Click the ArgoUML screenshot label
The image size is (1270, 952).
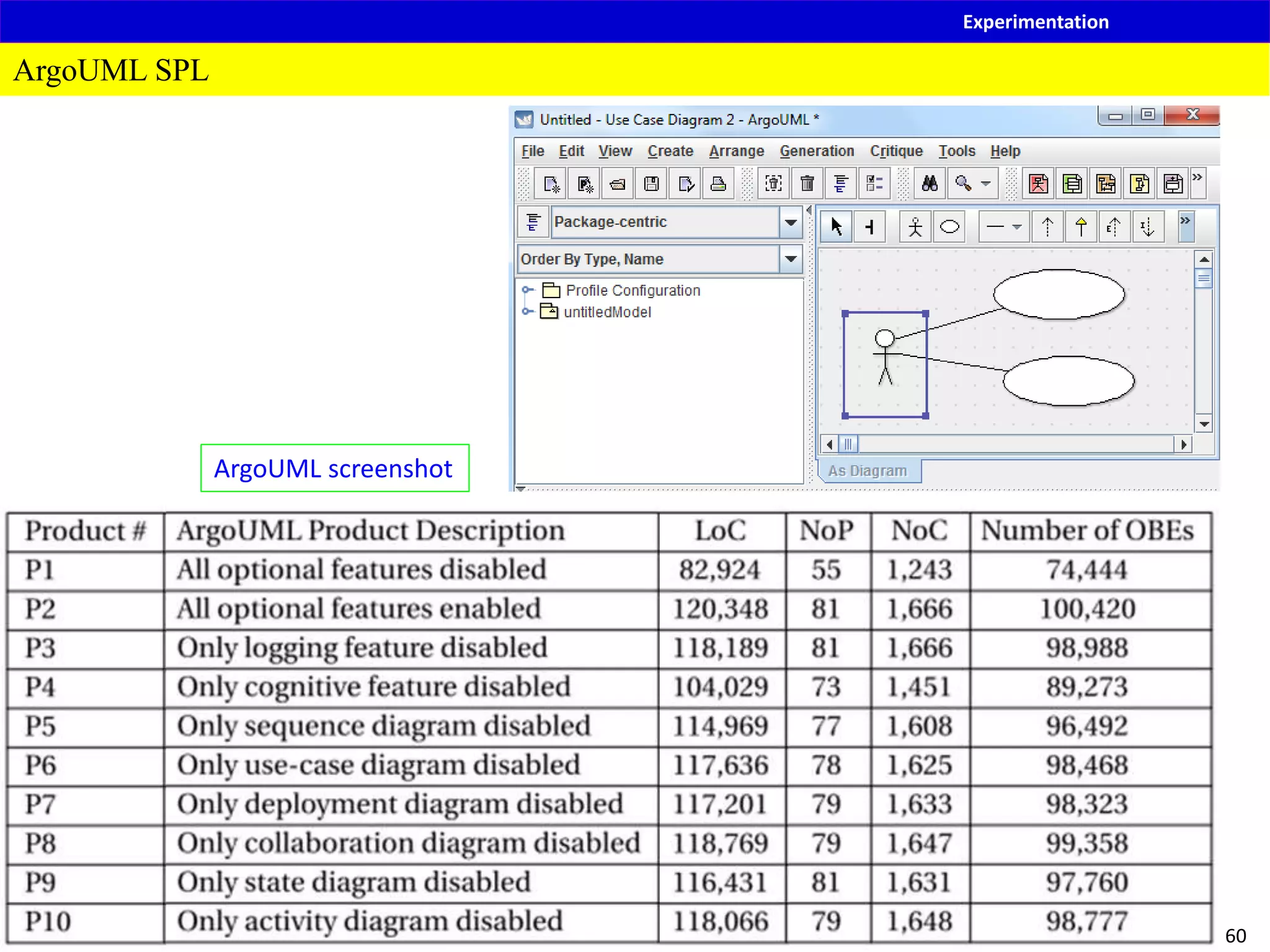click(x=335, y=469)
